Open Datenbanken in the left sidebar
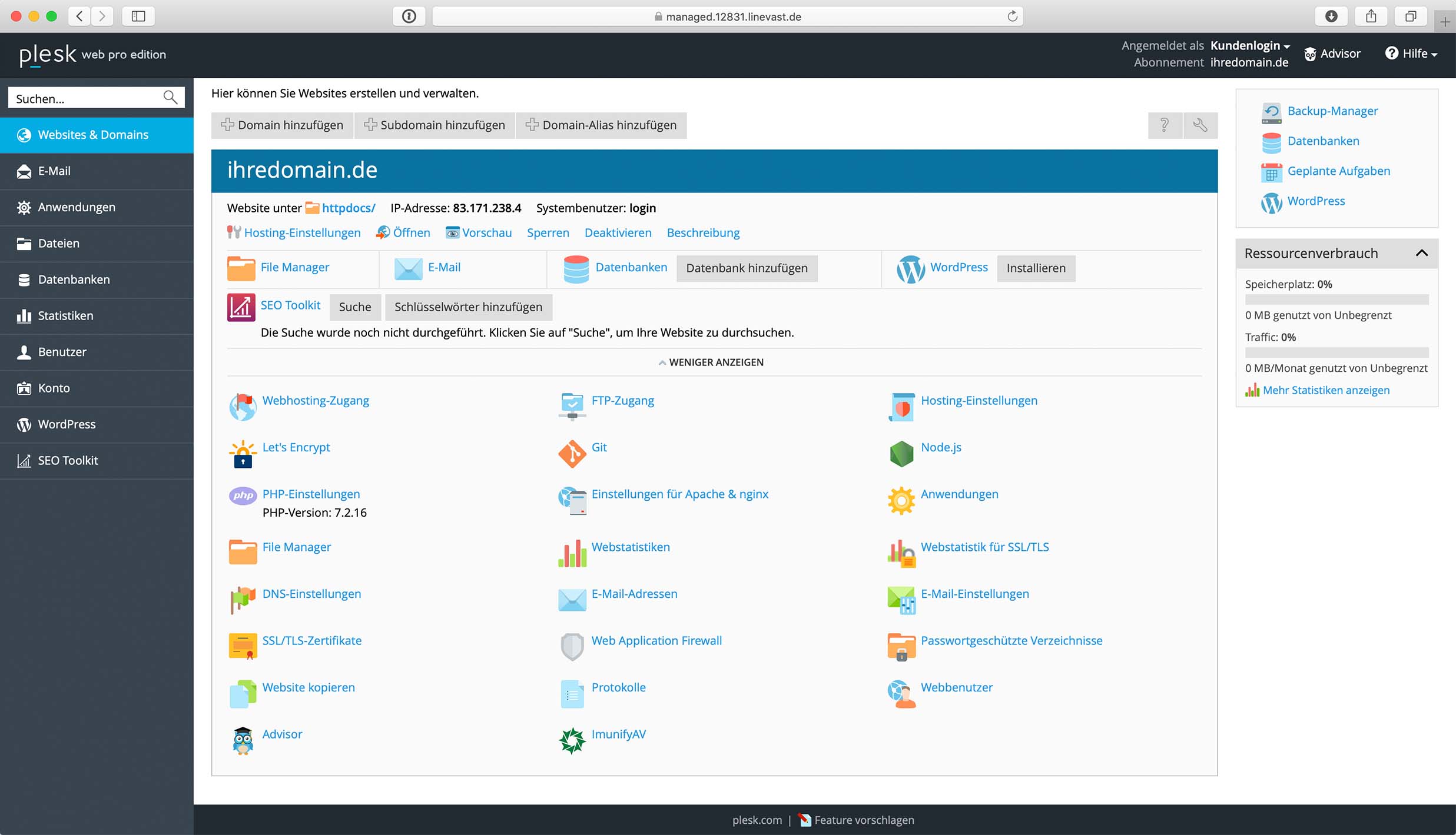 97,280
